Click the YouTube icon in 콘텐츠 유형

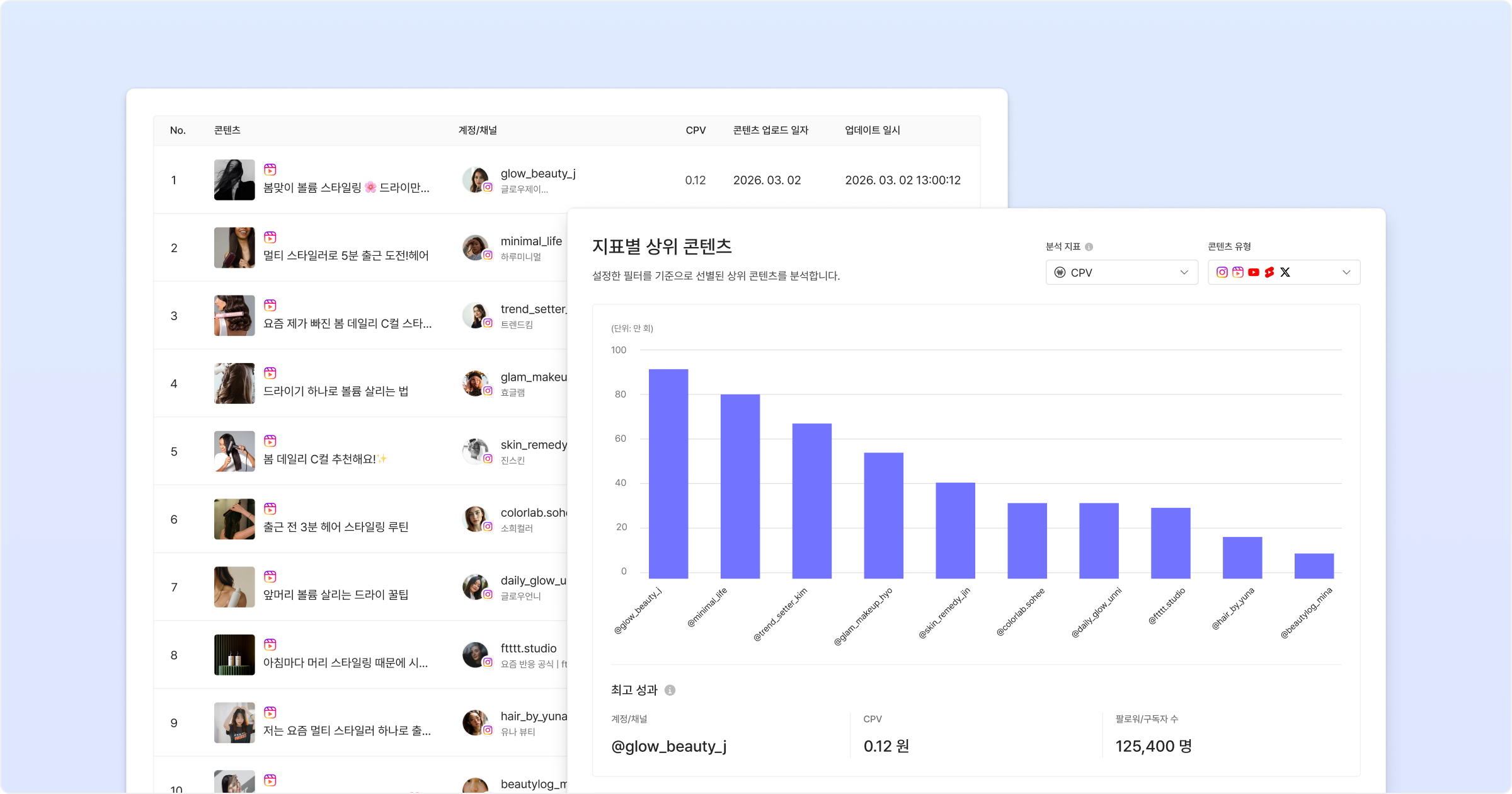(1254, 272)
